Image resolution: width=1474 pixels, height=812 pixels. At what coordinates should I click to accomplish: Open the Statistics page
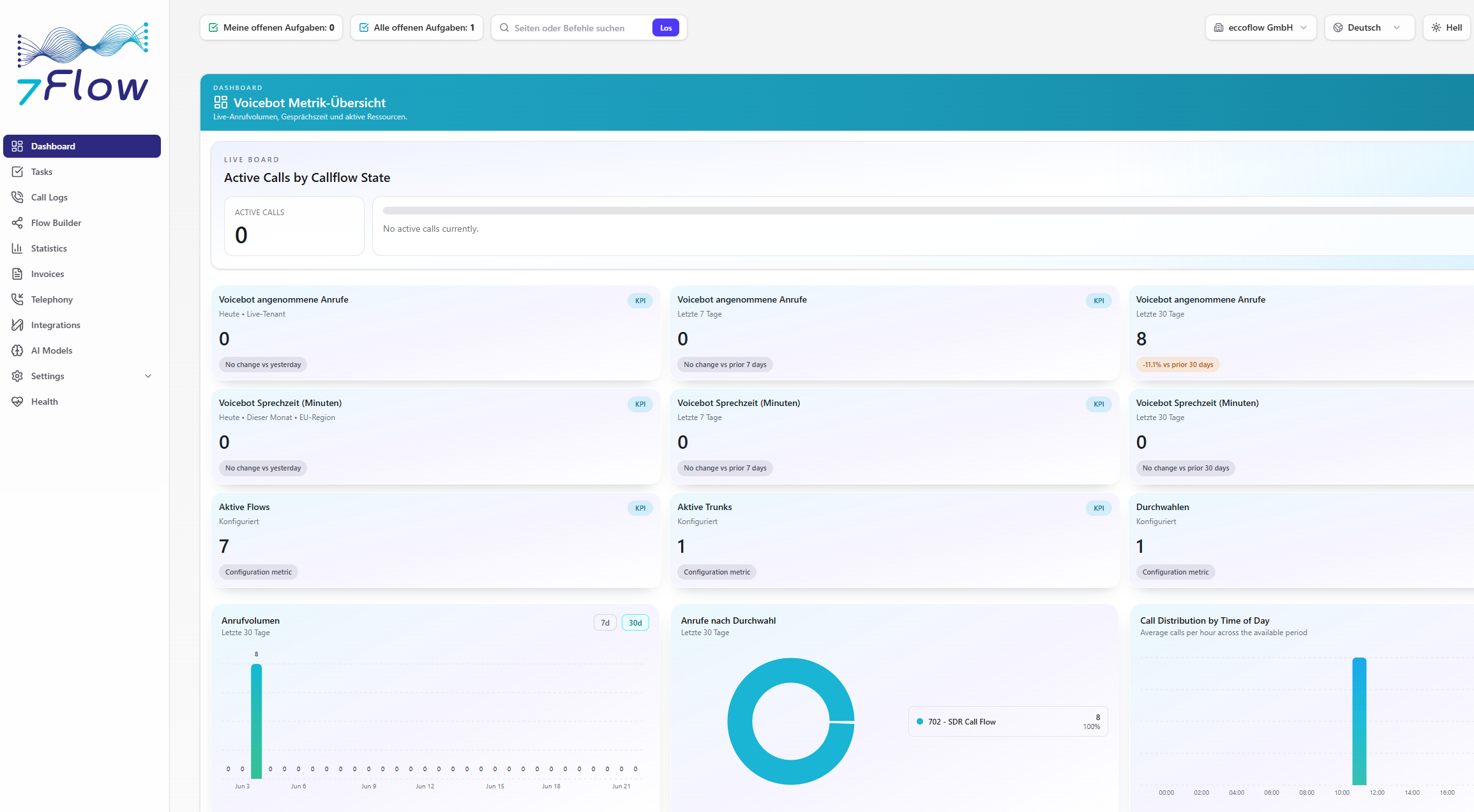(x=82, y=248)
